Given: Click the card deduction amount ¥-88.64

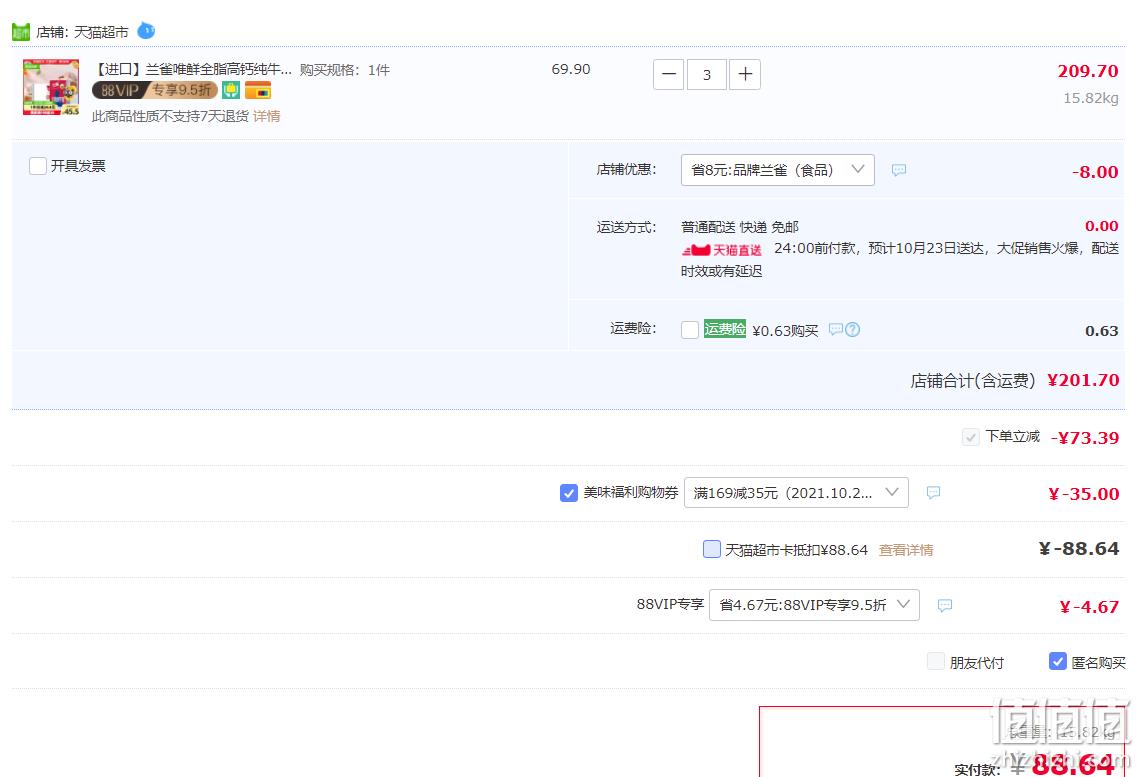Looking at the screenshot, I should pos(1079,549).
